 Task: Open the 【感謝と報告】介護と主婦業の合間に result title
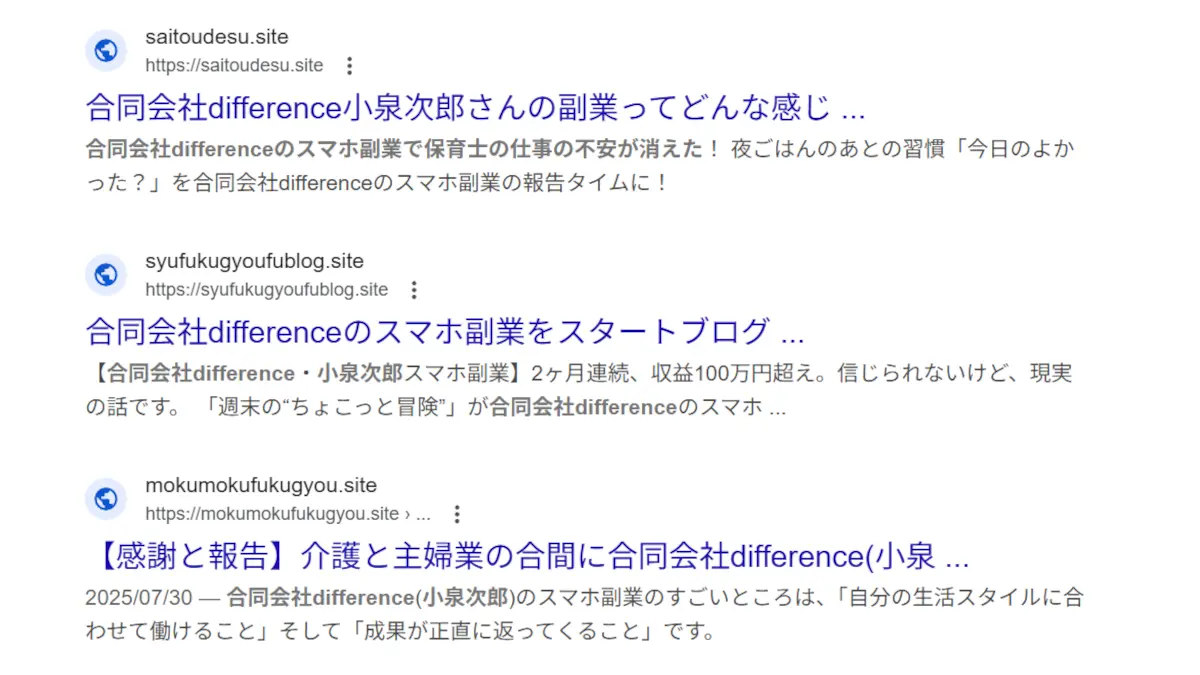[x=528, y=554]
